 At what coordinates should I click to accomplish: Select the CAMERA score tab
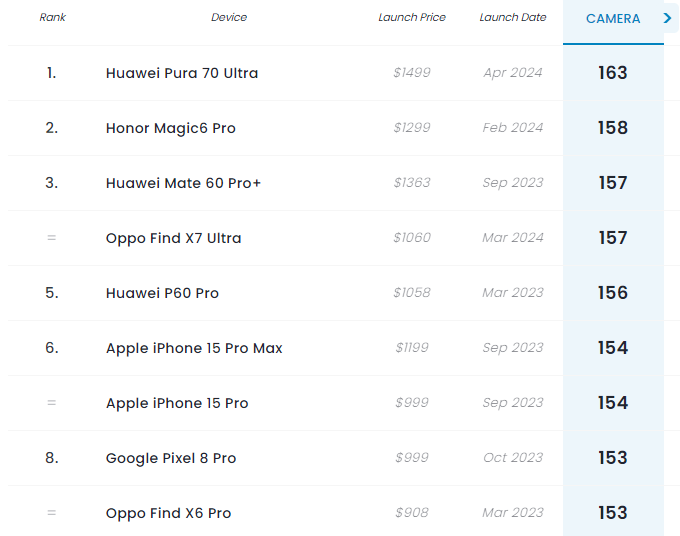coord(613,19)
